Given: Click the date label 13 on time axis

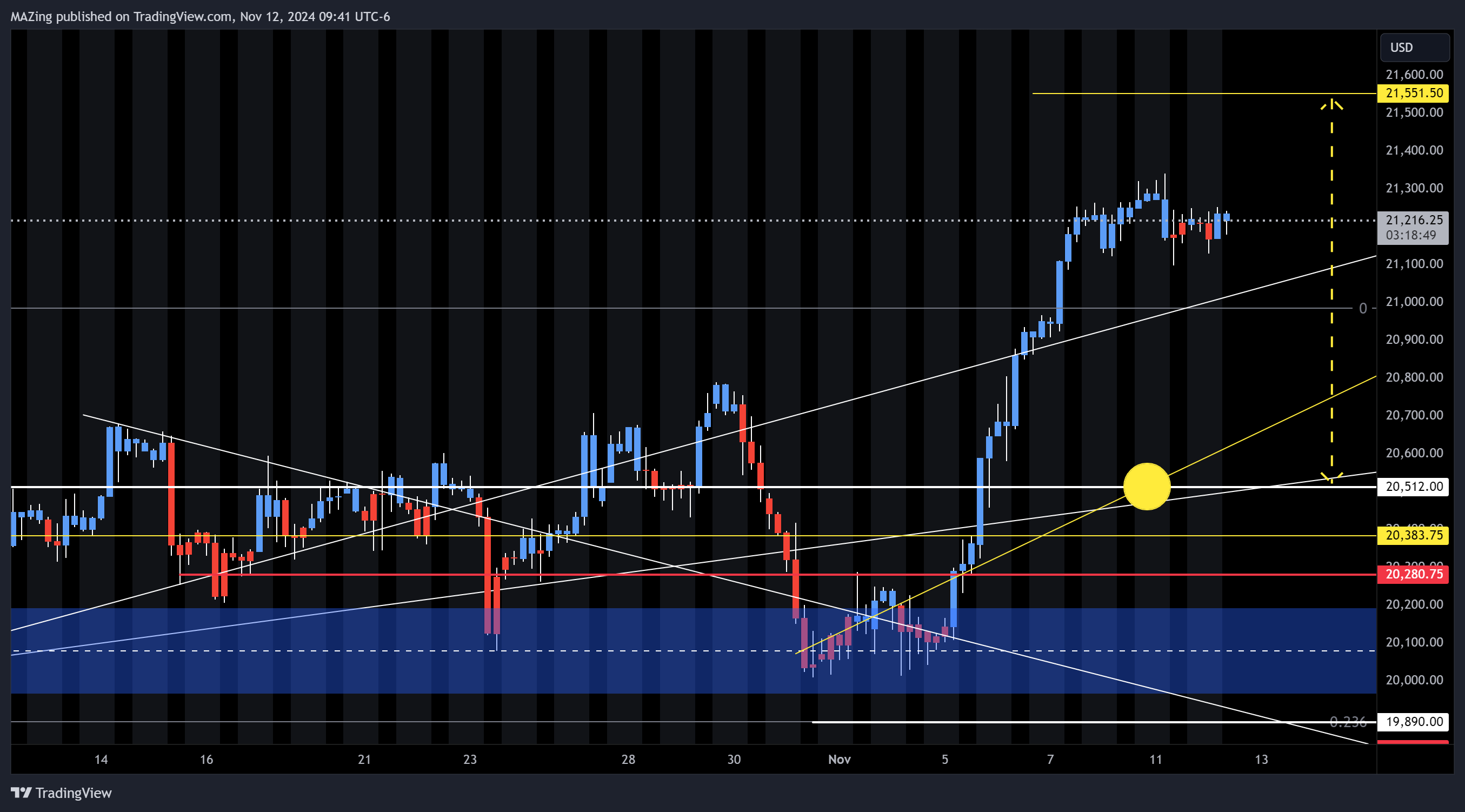Looking at the screenshot, I should [x=1261, y=760].
